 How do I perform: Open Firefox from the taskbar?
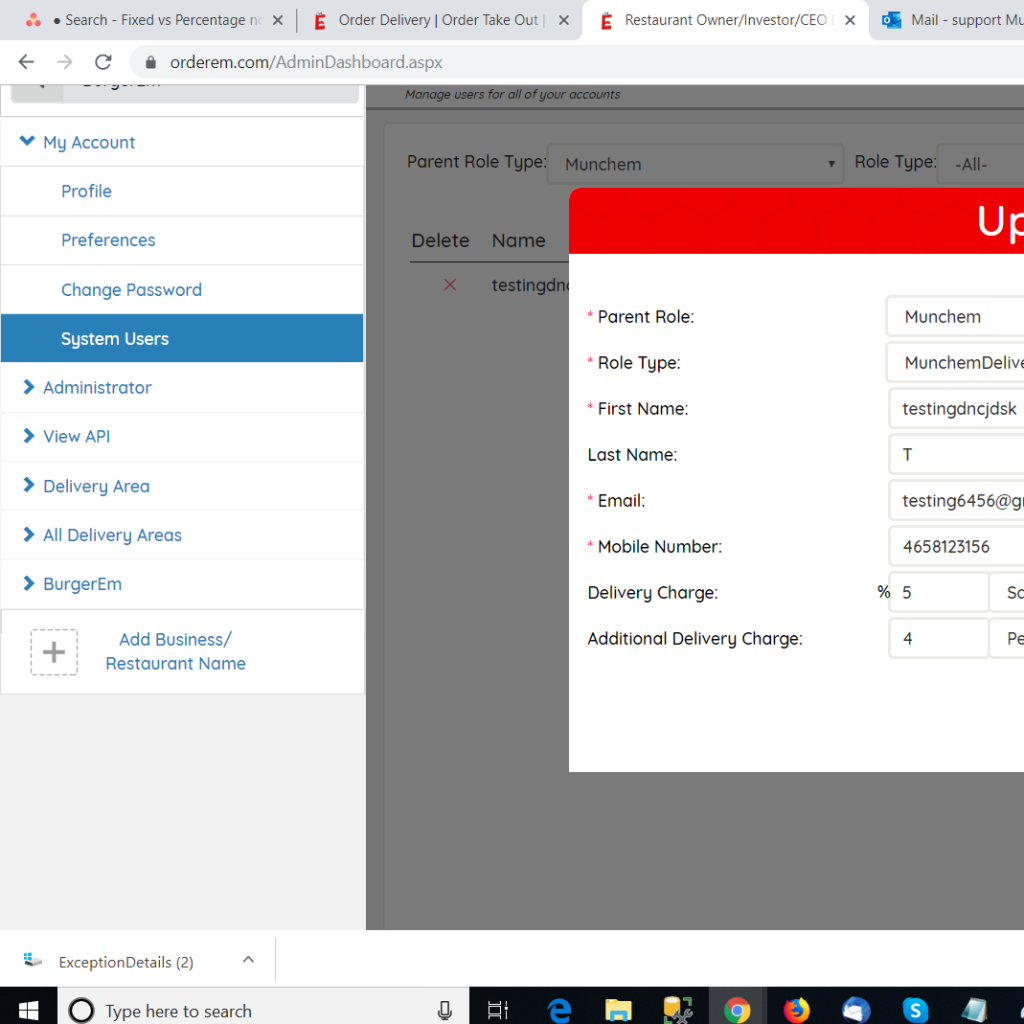(796, 1010)
